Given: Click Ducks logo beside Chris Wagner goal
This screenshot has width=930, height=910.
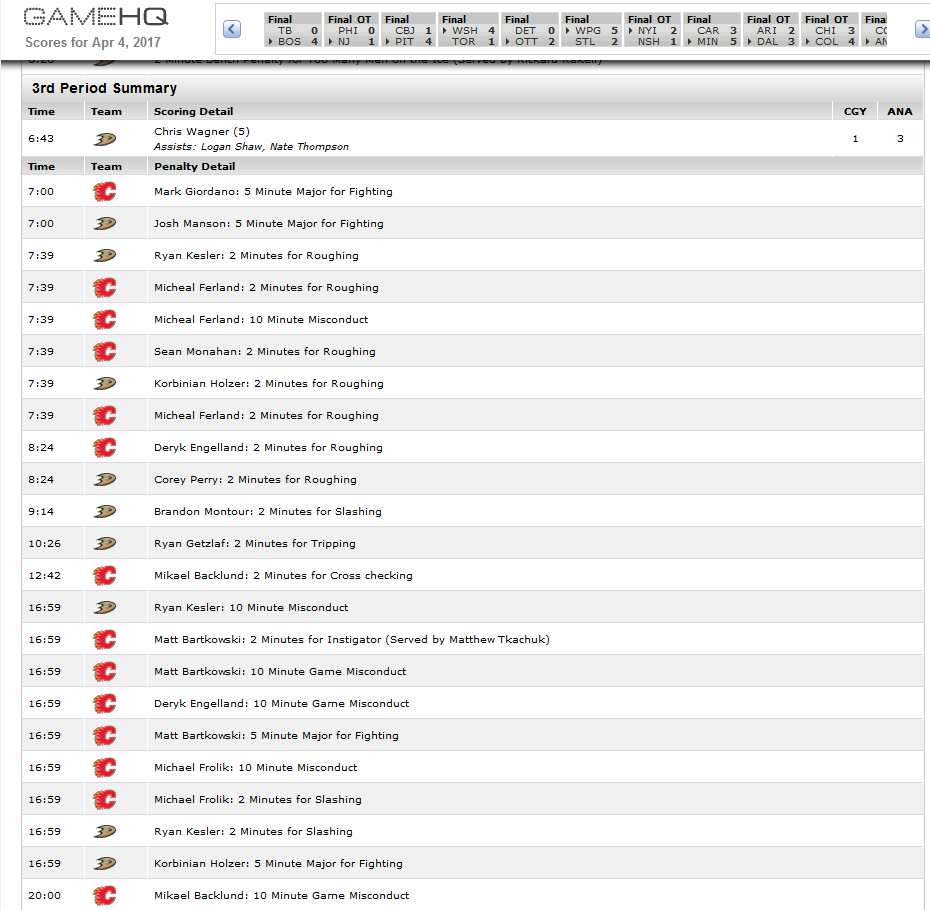Looking at the screenshot, I should point(105,139).
